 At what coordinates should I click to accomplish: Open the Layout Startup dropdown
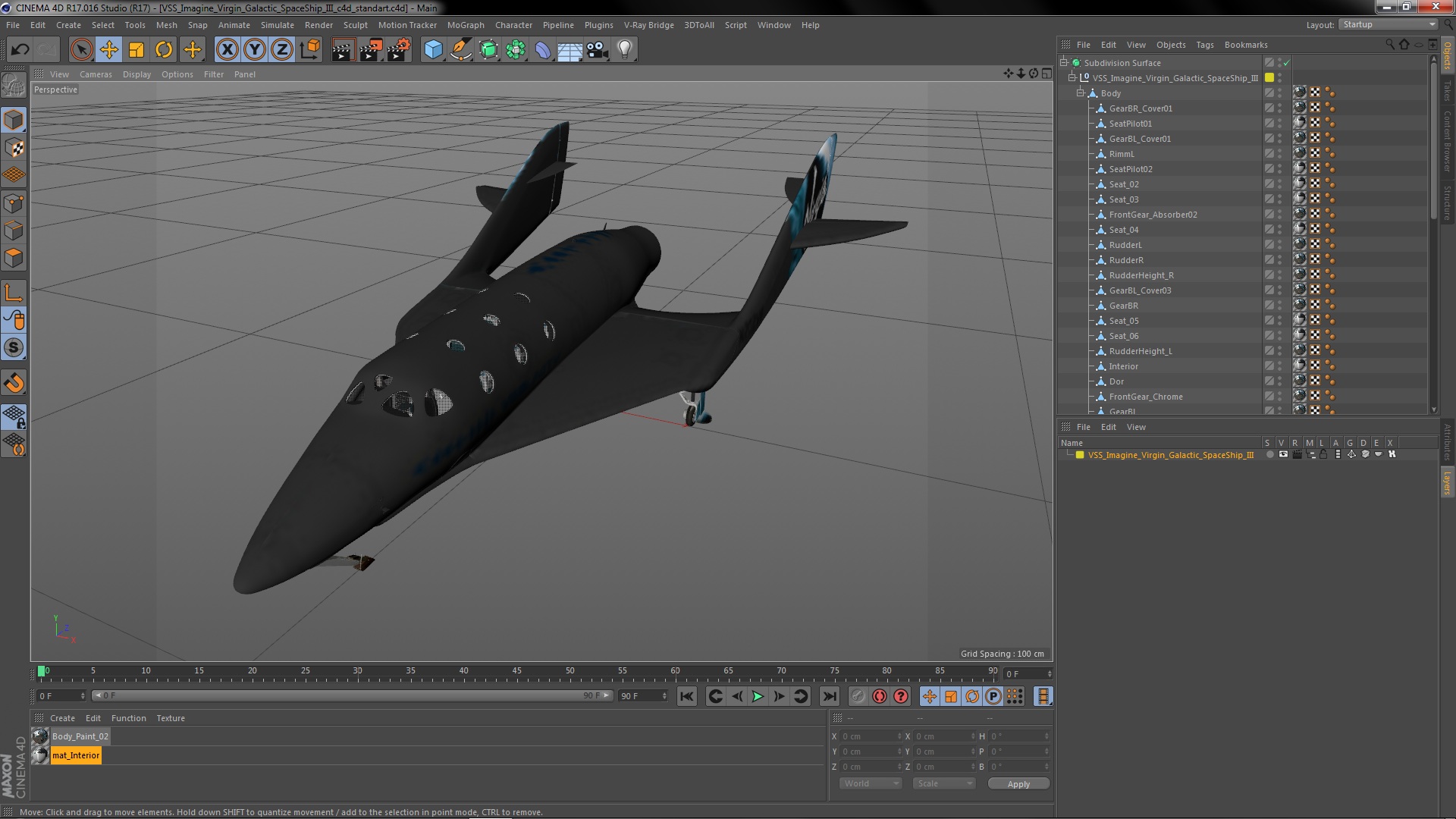coord(1389,24)
